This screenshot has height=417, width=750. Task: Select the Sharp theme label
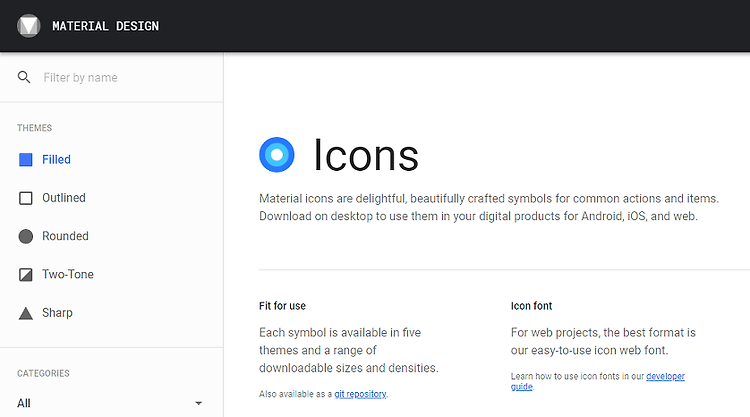pos(57,313)
